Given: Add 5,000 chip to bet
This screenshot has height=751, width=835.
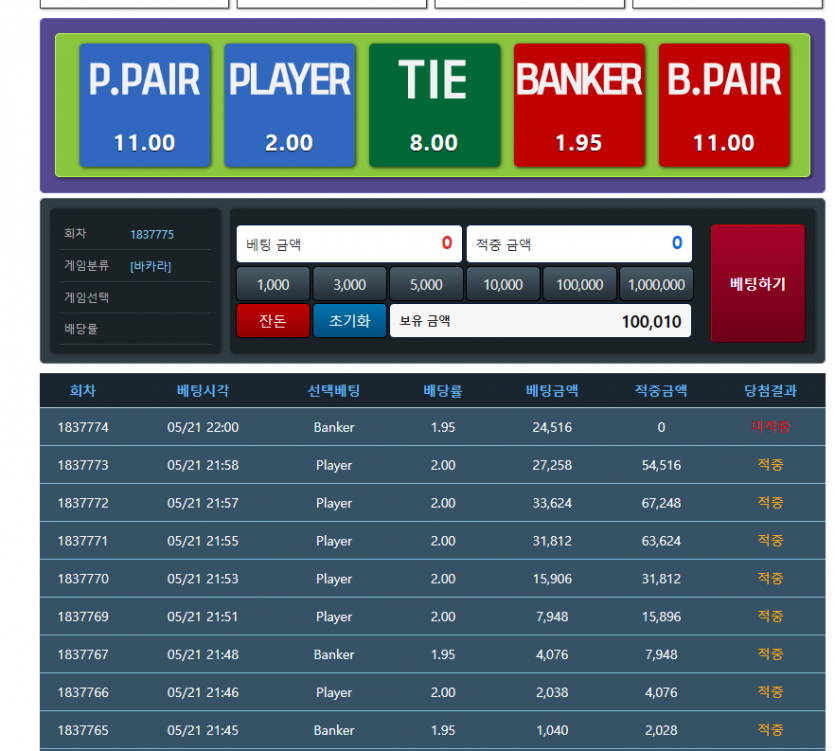Looking at the screenshot, I should [x=426, y=284].
